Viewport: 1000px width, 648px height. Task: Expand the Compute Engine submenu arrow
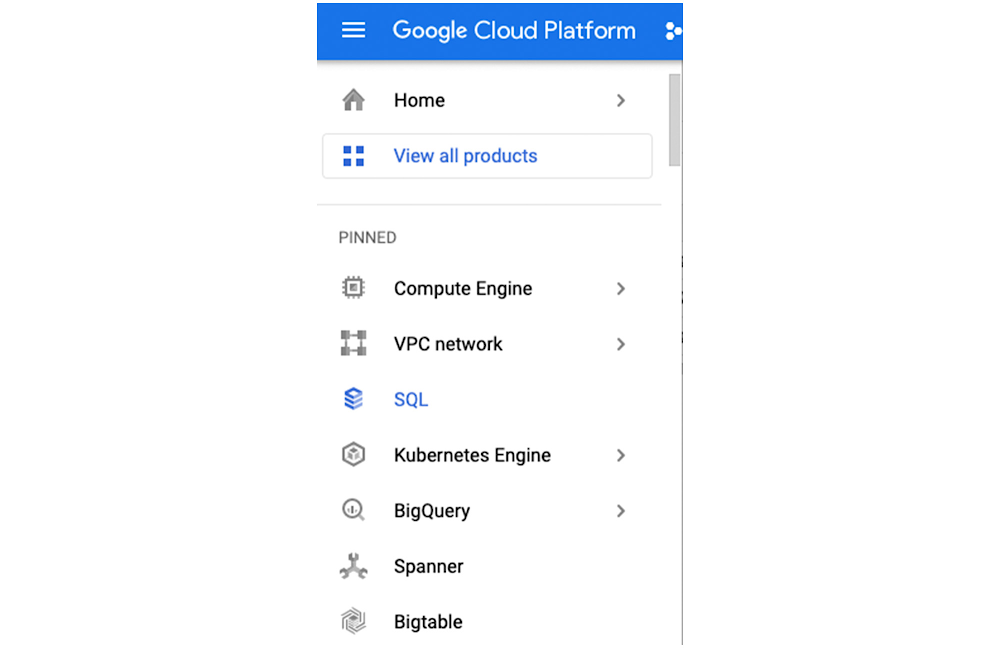[621, 288]
